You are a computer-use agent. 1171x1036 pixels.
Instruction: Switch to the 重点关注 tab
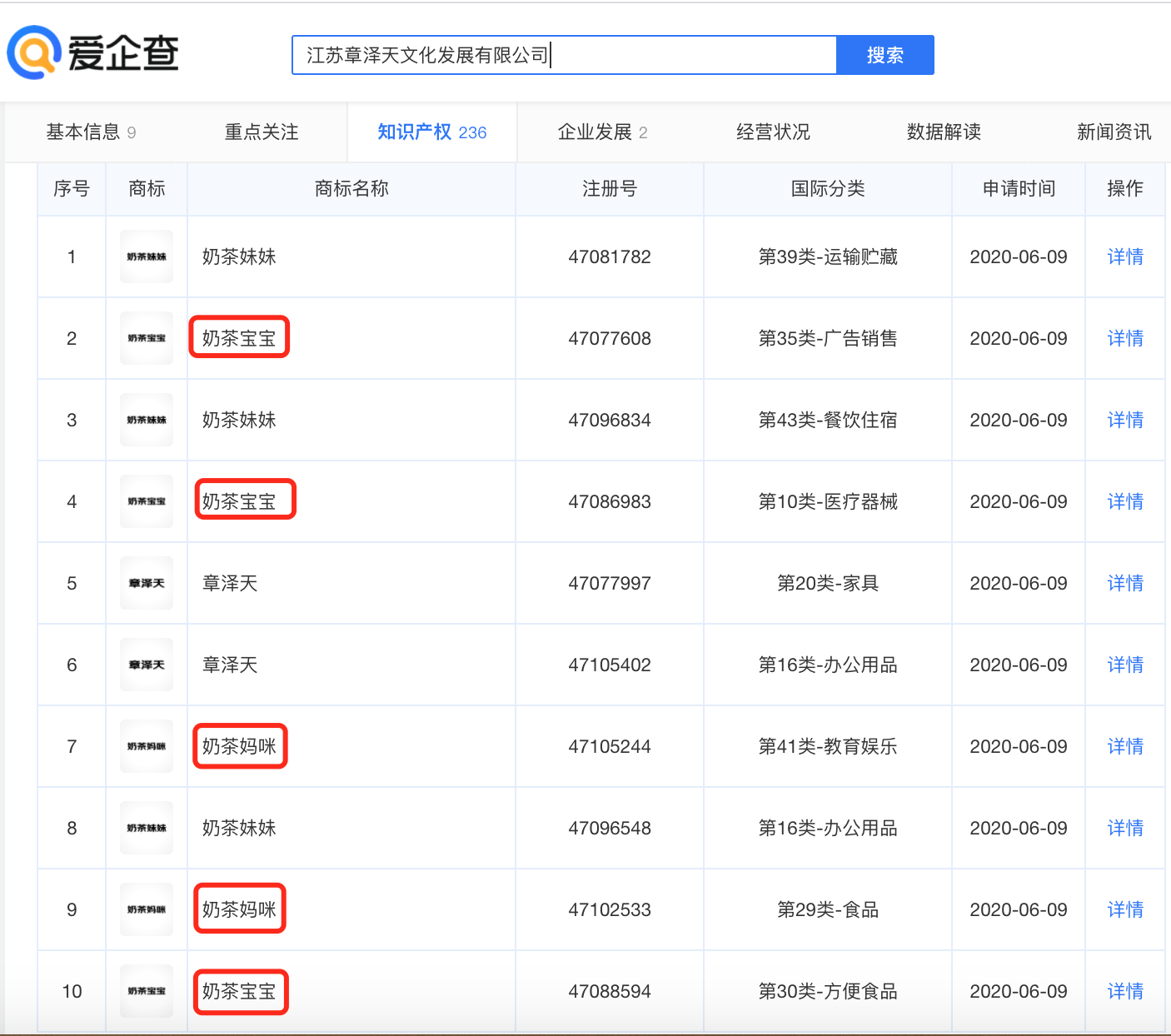pyautogui.click(x=262, y=132)
